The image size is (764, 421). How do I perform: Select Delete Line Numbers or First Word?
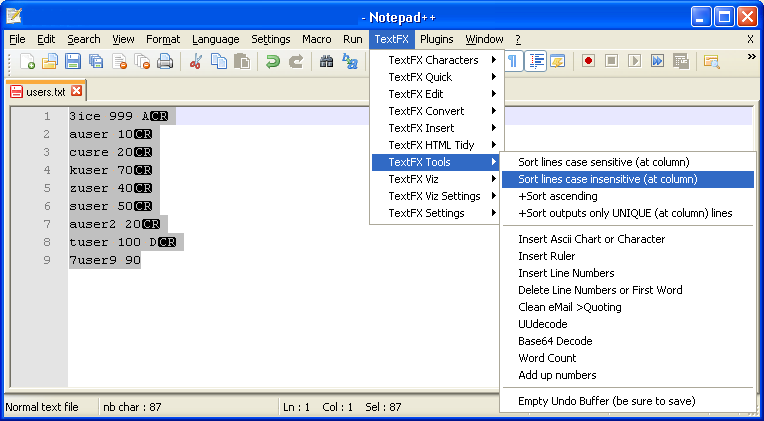[x=628, y=290]
